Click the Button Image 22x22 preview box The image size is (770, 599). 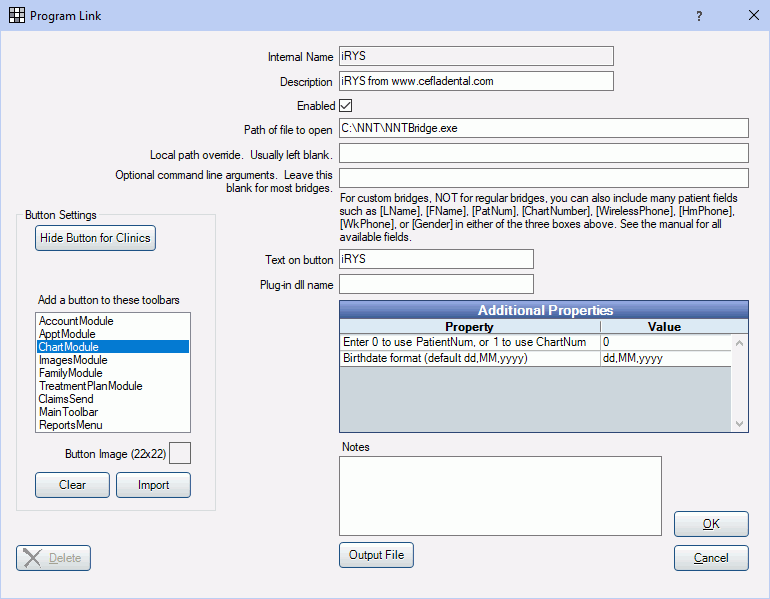[180, 453]
